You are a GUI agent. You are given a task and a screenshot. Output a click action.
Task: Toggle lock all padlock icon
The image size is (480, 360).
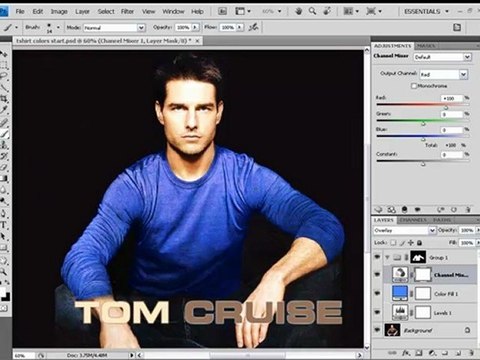[x=420, y=243]
